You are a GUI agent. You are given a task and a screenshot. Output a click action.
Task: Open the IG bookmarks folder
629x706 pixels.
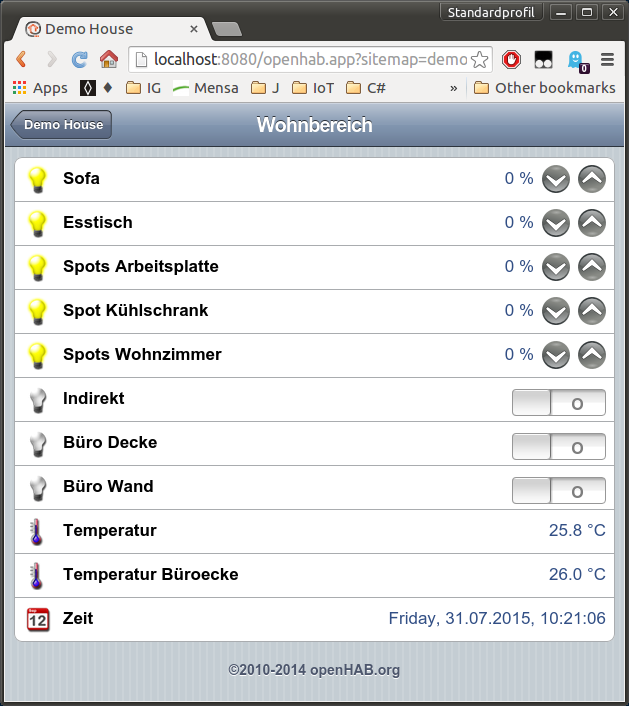pyautogui.click(x=144, y=88)
